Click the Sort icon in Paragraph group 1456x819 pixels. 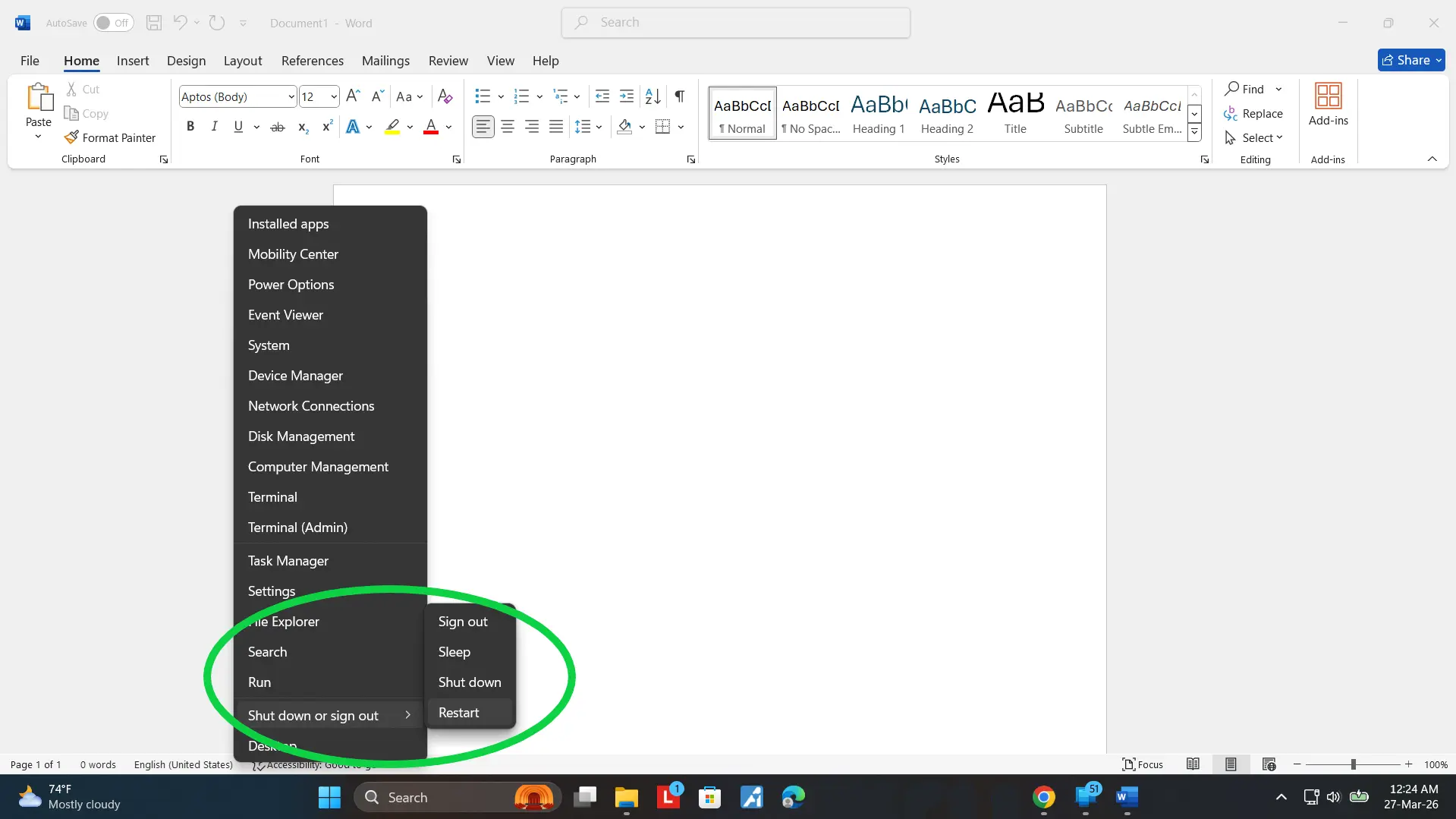pyautogui.click(x=653, y=96)
